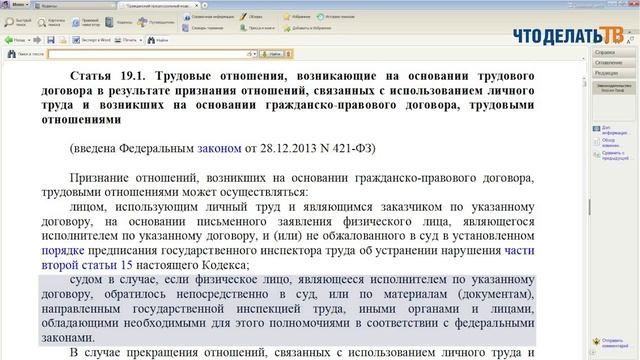
Task: Follow the 'порядке' hyperlink
Action: [63, 251]
